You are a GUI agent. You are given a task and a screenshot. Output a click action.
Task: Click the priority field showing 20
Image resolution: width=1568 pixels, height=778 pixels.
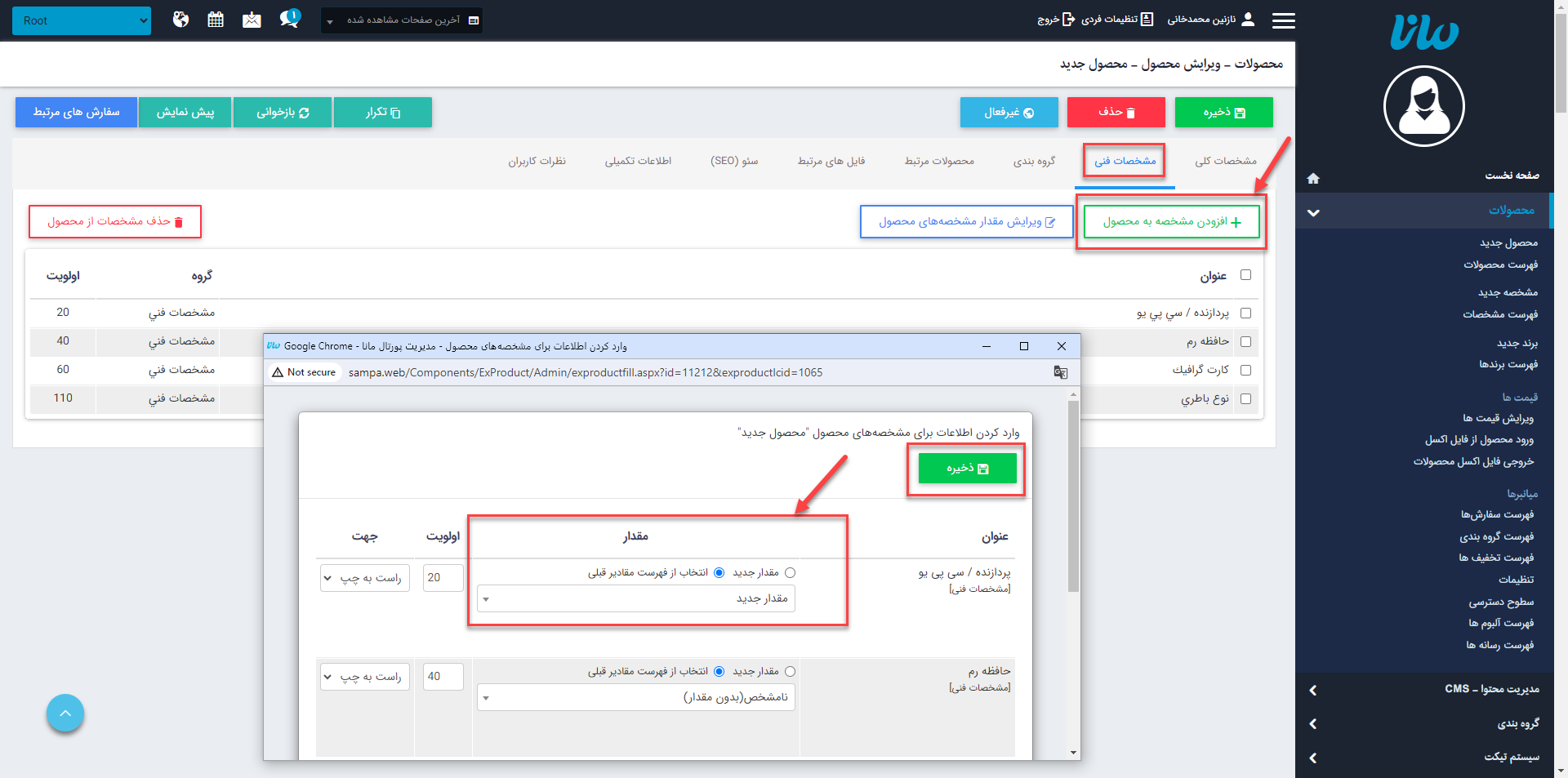tap(443, 578)
